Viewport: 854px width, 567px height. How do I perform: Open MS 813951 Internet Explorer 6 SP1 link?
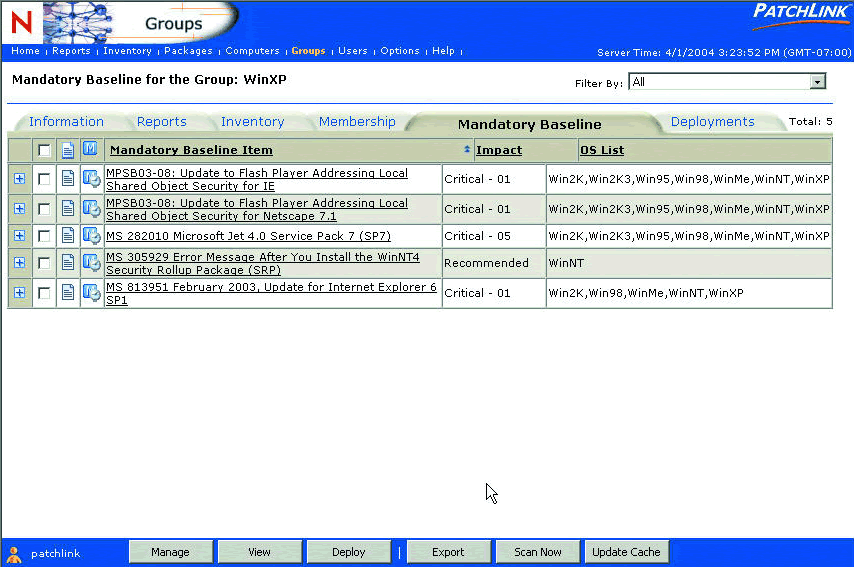(x=271, y=293)
